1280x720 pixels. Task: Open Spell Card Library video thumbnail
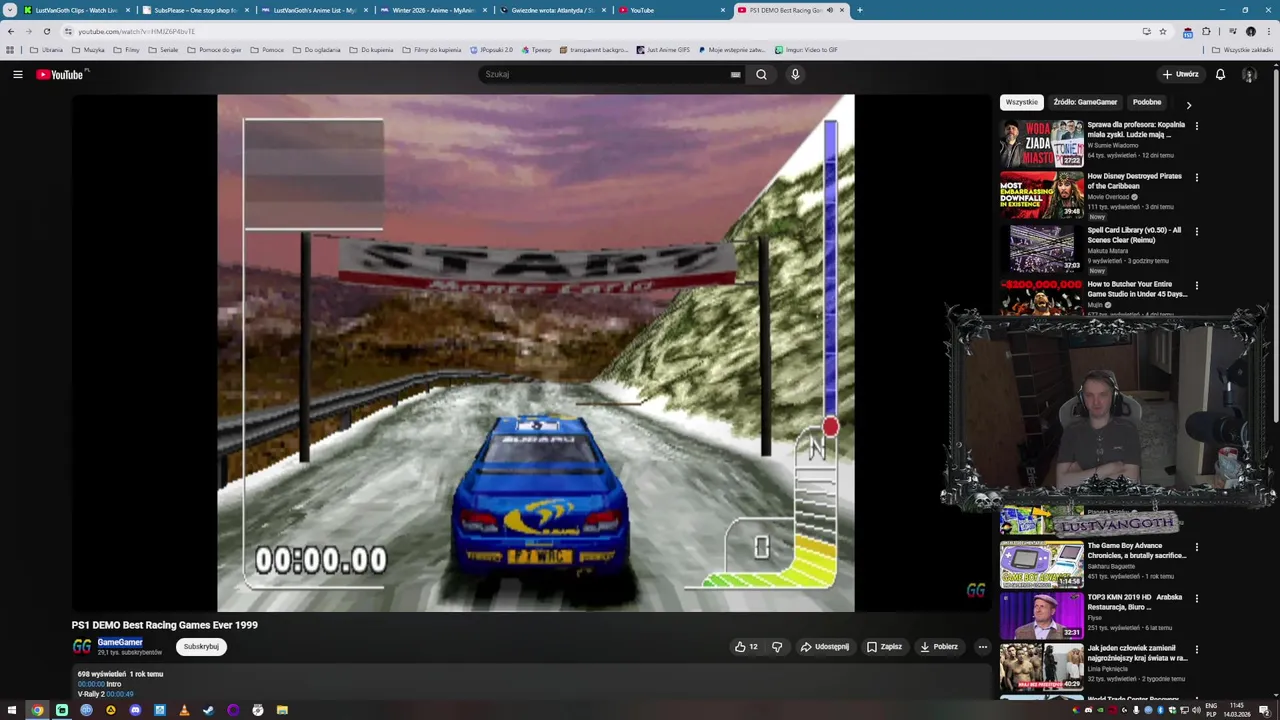[1042, 249]
